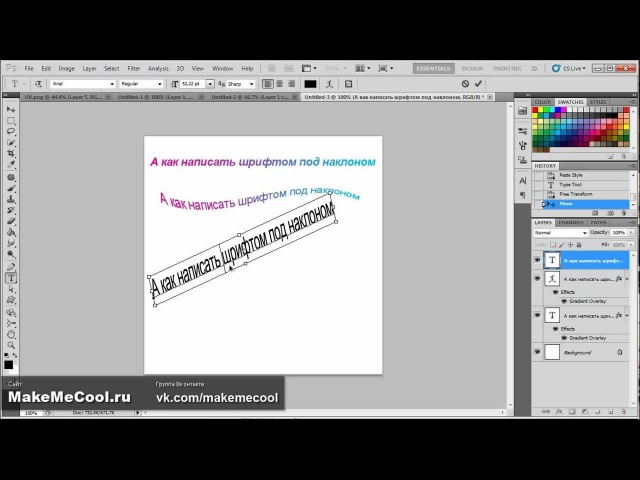
Task: Click the Essentials workspace button
Action: [433, 69]
